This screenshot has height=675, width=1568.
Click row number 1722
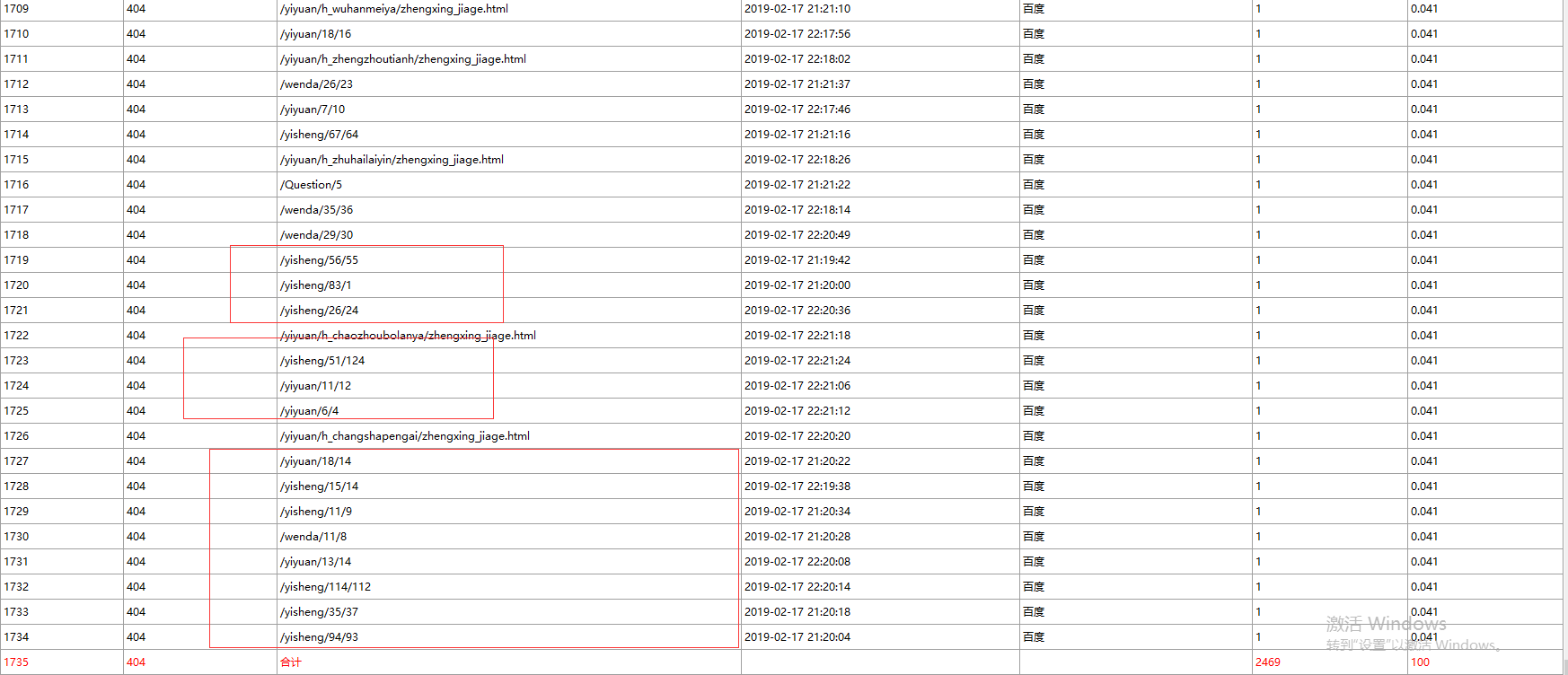pyautogui.click(x=16, y=336)
